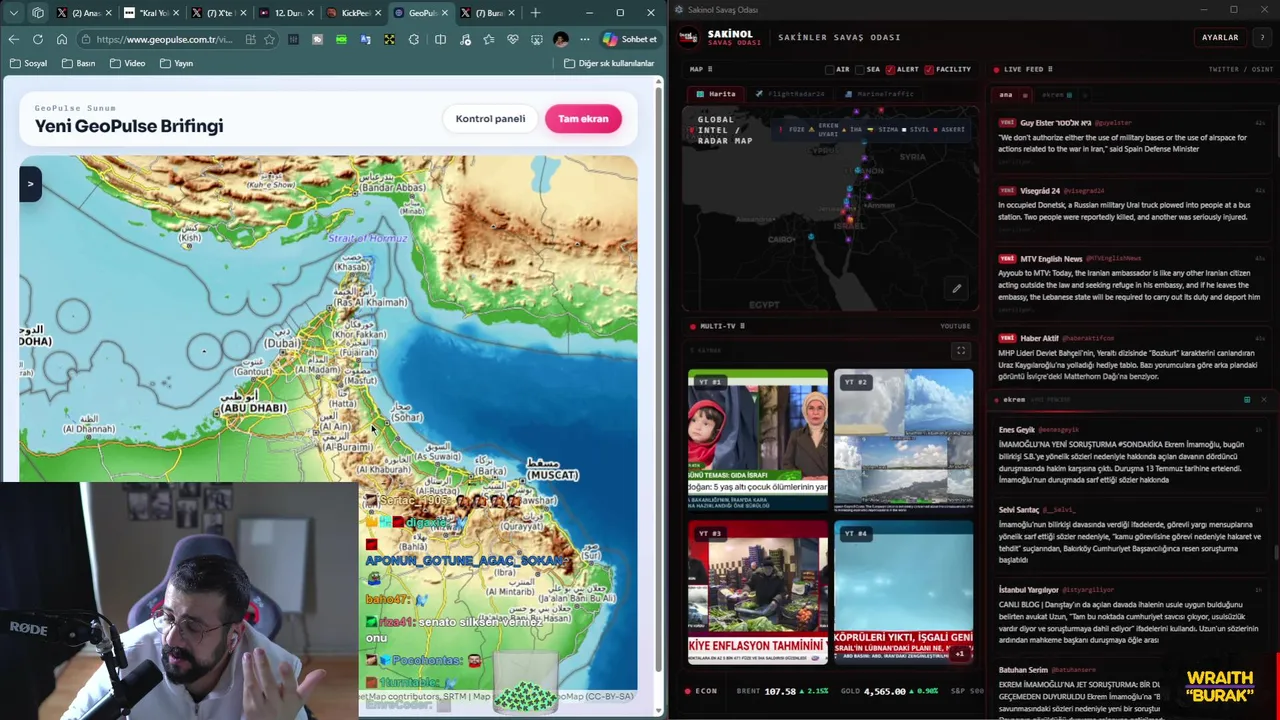Select the MarineTraffic tab

[879, 94]
